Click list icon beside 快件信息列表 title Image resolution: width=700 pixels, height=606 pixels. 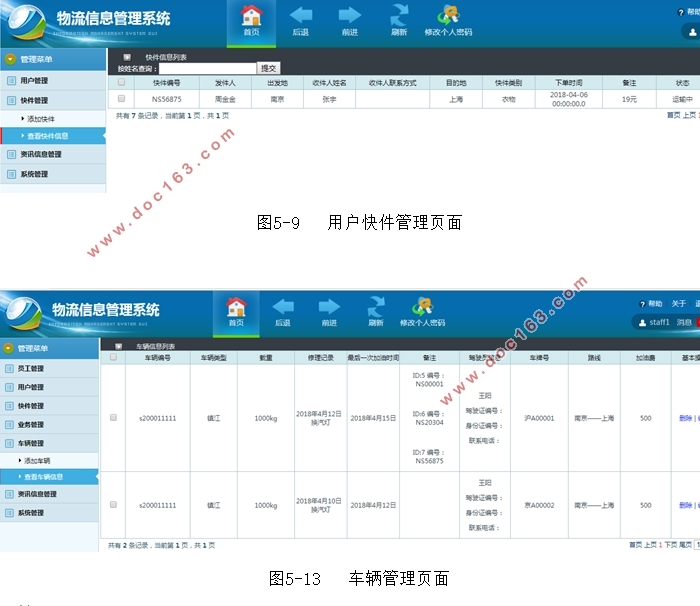(x=127, y=57)
